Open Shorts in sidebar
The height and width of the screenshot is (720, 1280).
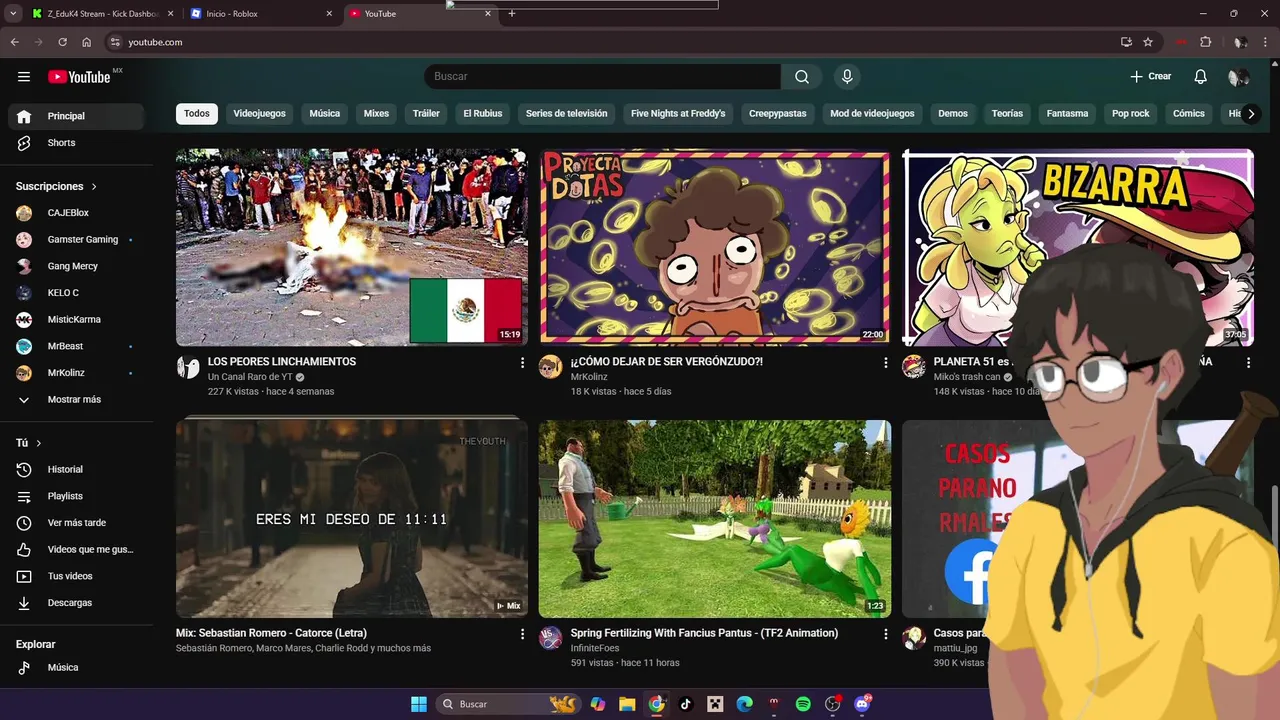coord(77,143)
